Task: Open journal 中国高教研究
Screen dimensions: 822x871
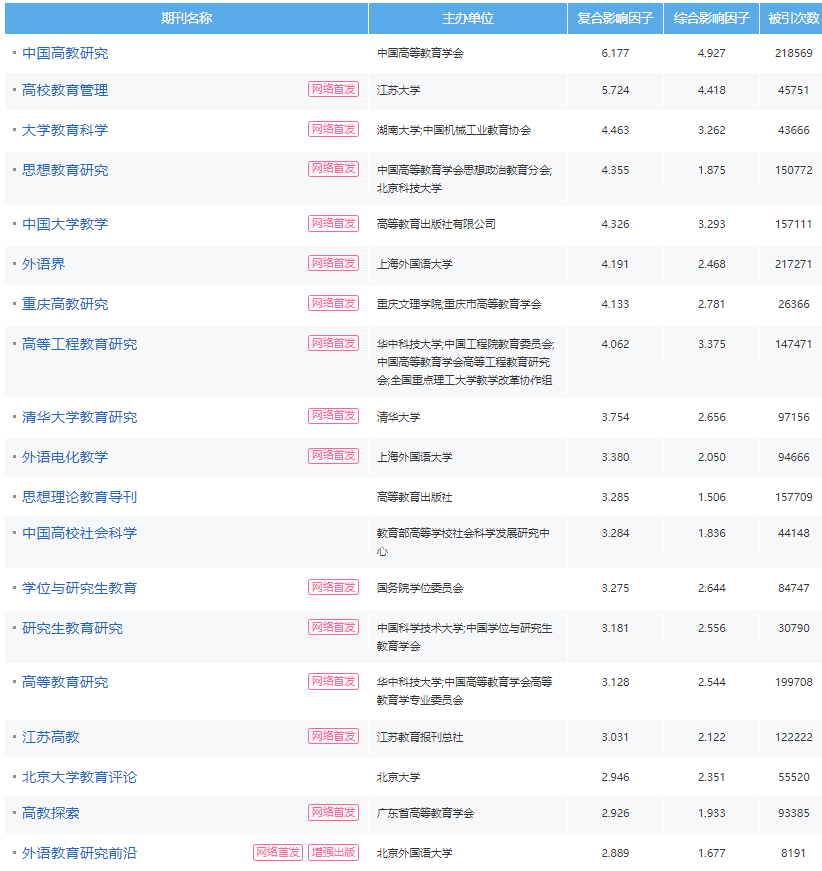Action: coord(65,53)
